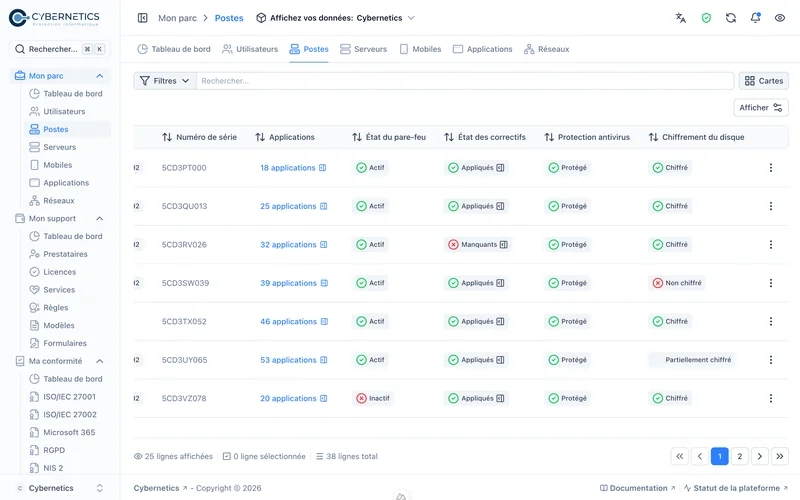This screenshot has width=800, height=500.
Task: Click Mon parc breadcrumb
Action: (x=177, y=18)
